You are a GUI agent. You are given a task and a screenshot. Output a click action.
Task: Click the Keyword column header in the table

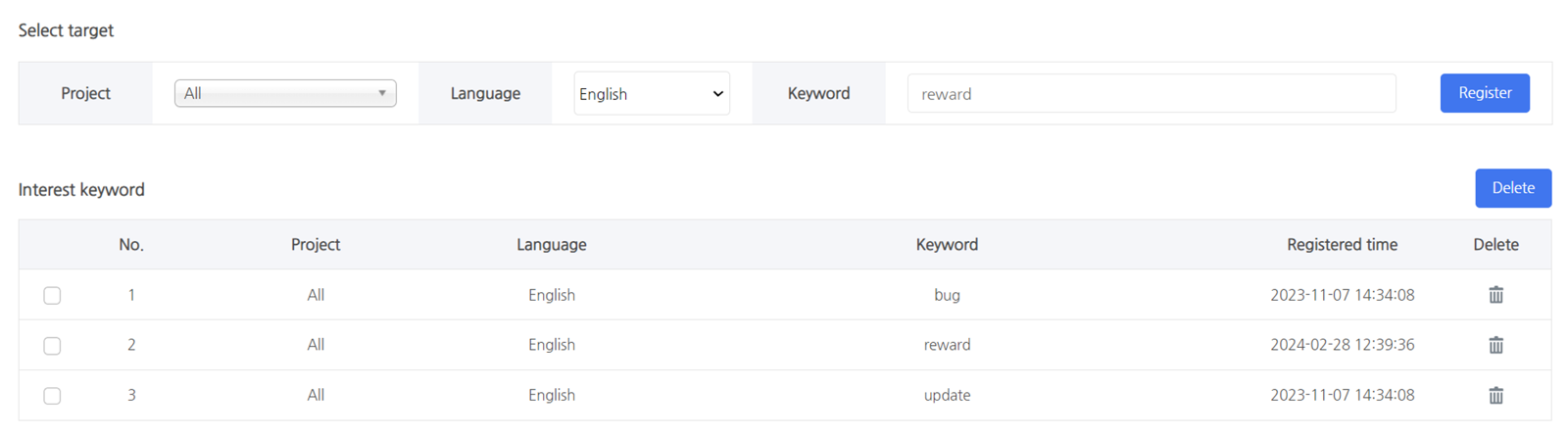[x=947, y=245]
